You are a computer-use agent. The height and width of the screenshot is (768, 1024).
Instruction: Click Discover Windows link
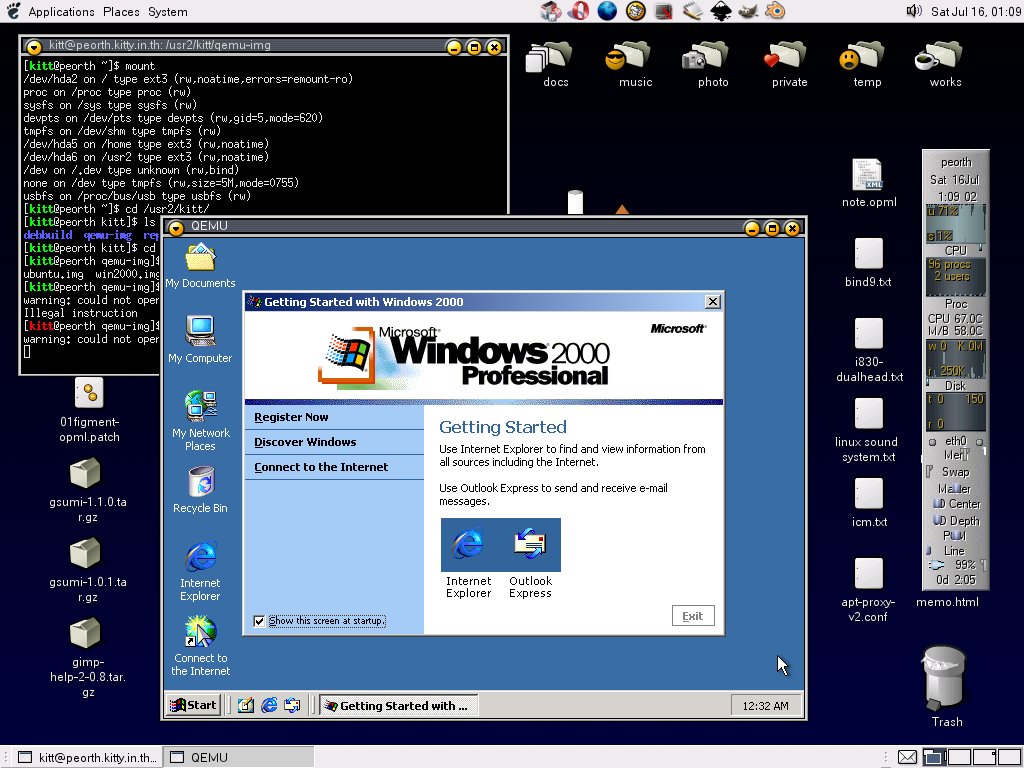[305, 442]
